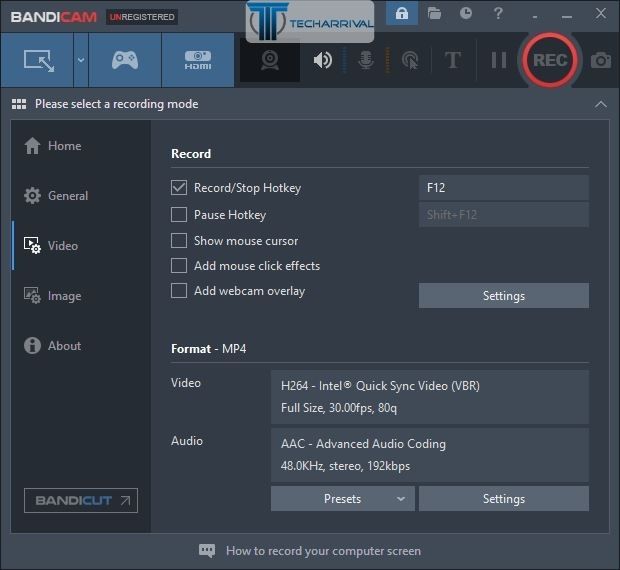This screenshot has height=570, width=620.
Task: Open the About tab
Action: tap(53, 345)
